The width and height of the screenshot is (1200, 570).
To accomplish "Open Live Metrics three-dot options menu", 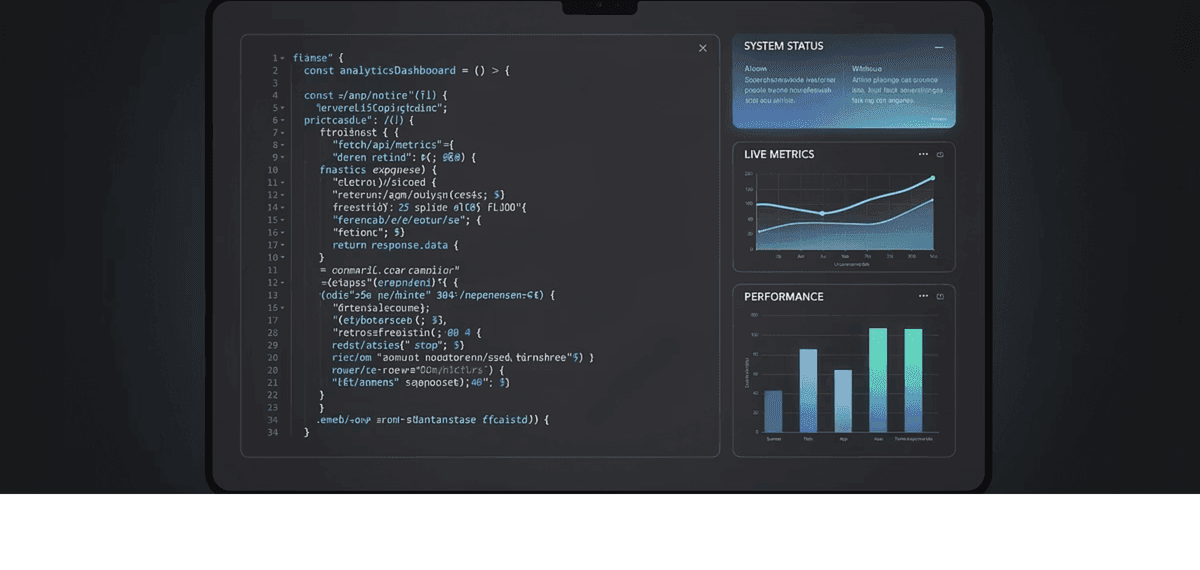I will click(923, 155).
